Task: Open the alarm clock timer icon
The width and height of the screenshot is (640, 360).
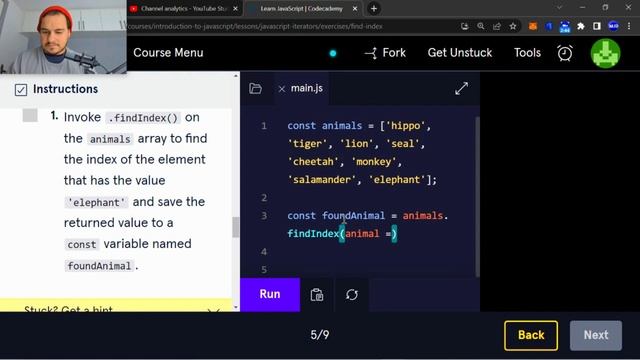Action: pyautogui.click(x=565, y=53)
